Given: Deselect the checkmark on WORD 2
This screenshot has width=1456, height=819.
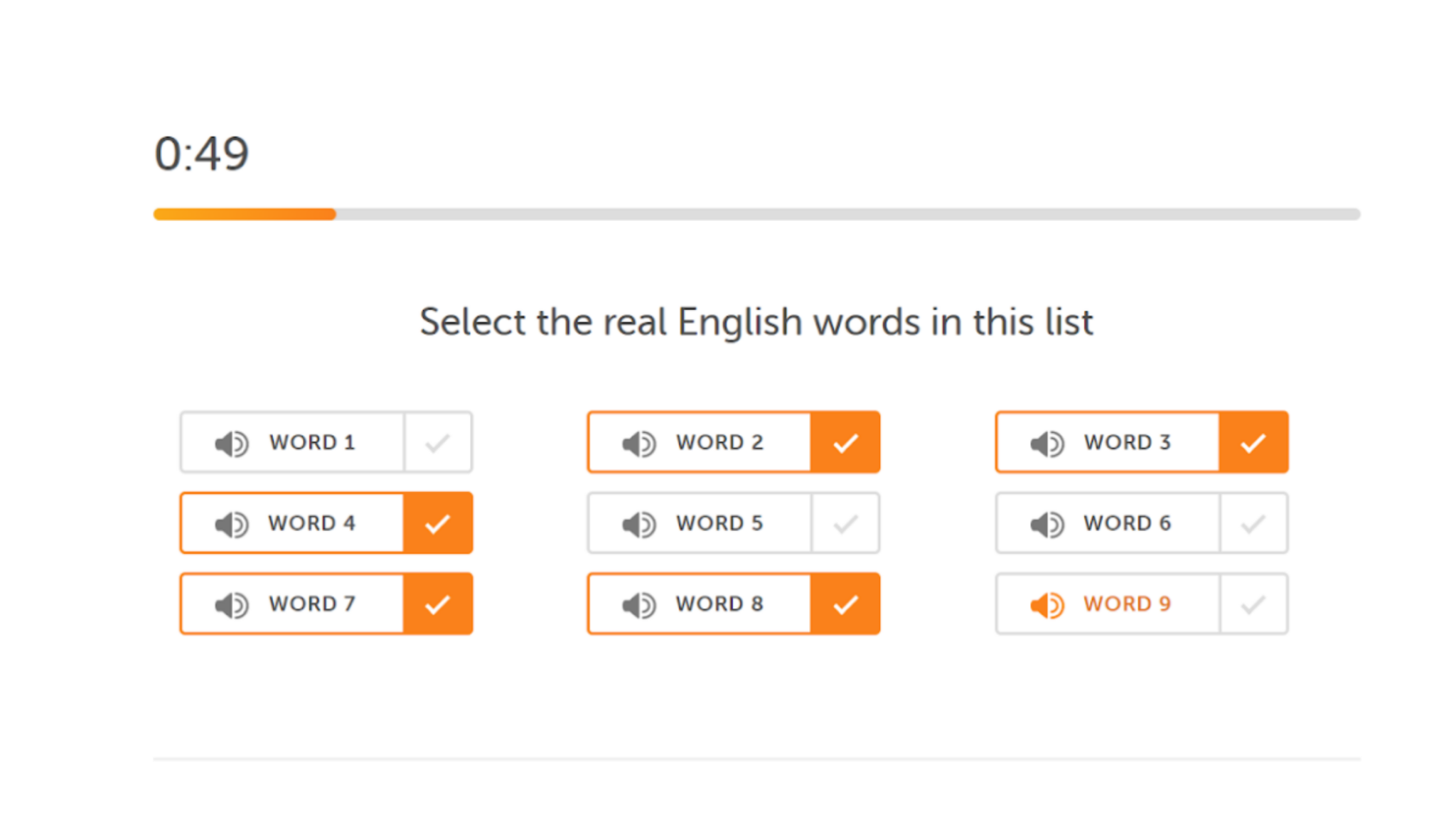Looking at the screenshot, I should click(845, 442).
